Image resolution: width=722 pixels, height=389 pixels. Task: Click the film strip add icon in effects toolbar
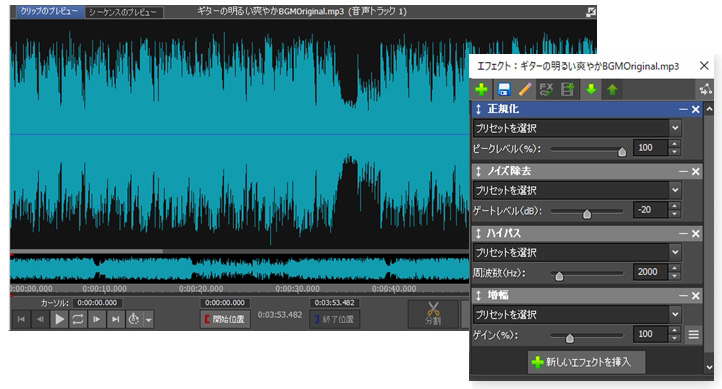click(567, 89)
